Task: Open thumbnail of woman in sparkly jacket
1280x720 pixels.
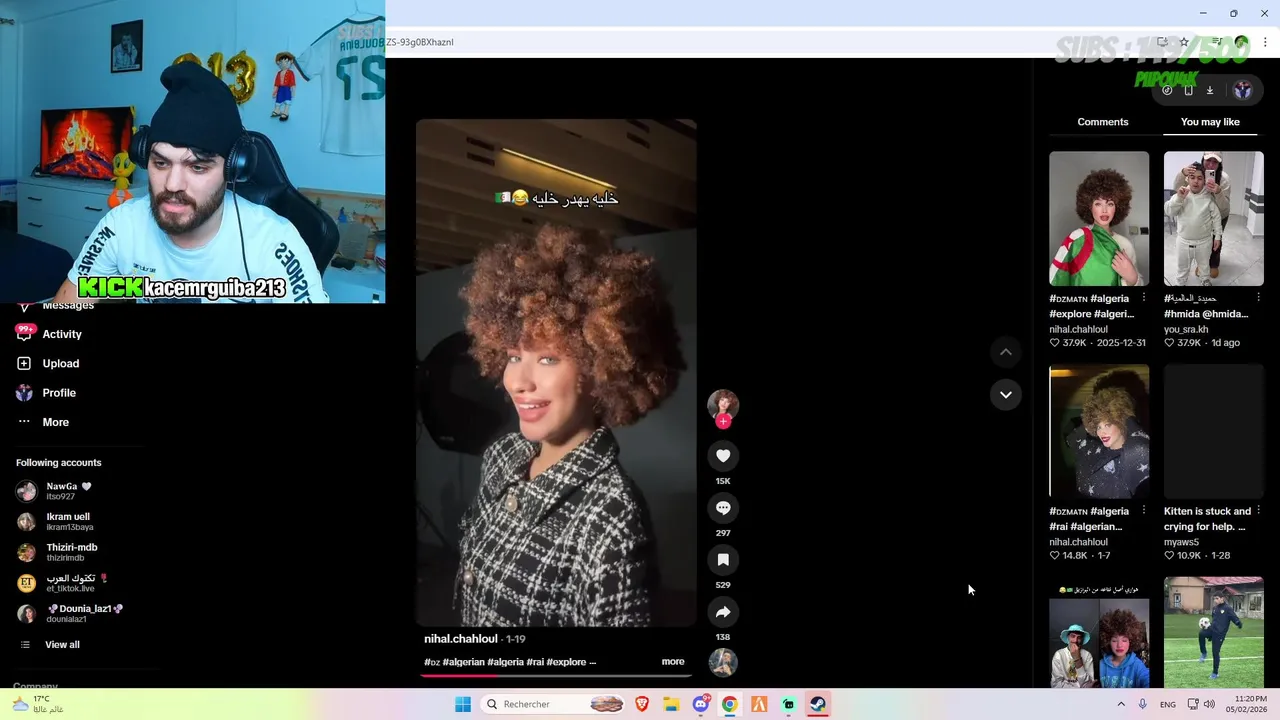Action: tap(1099, 431)
